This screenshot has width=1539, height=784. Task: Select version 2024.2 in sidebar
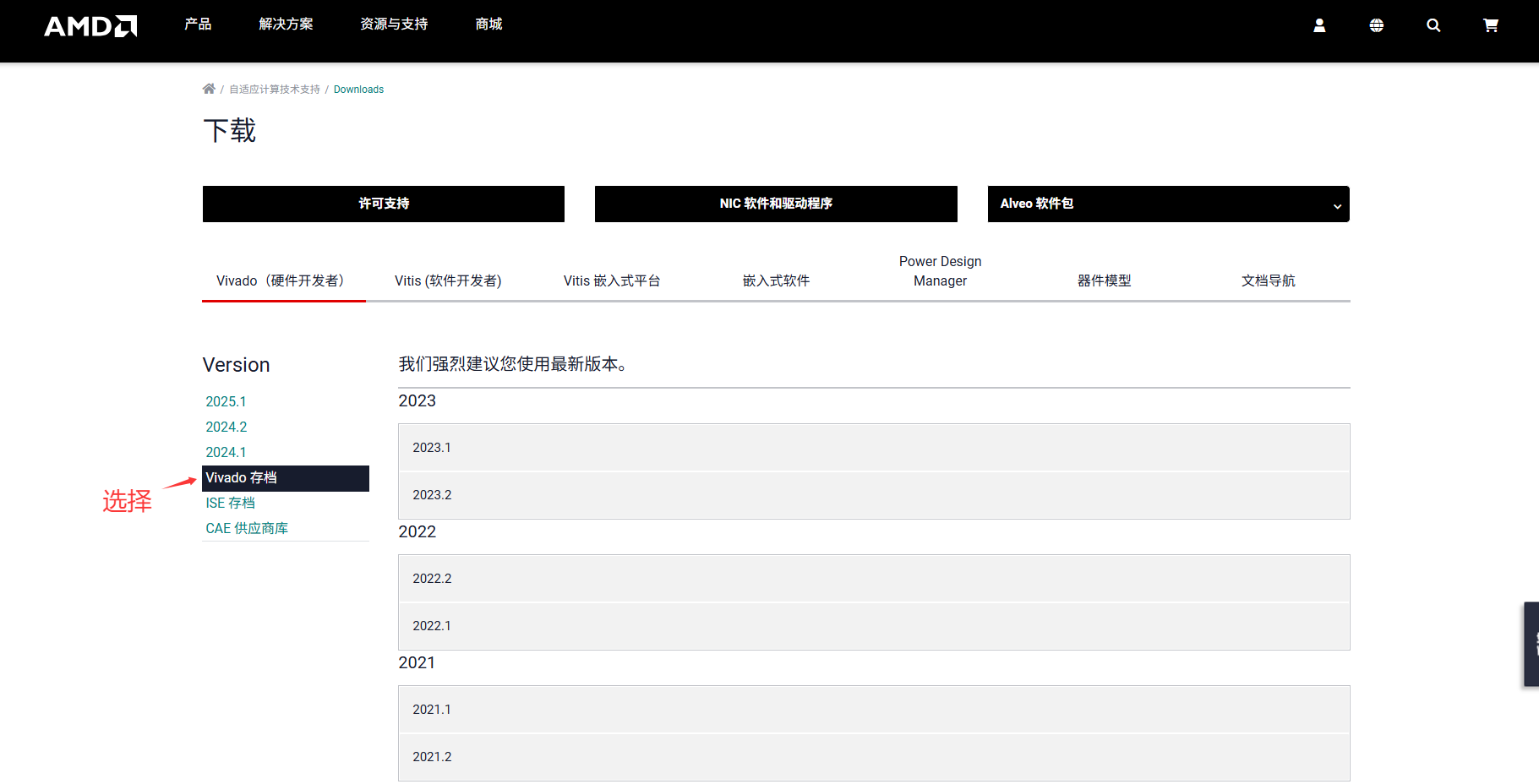click(226, 427)
